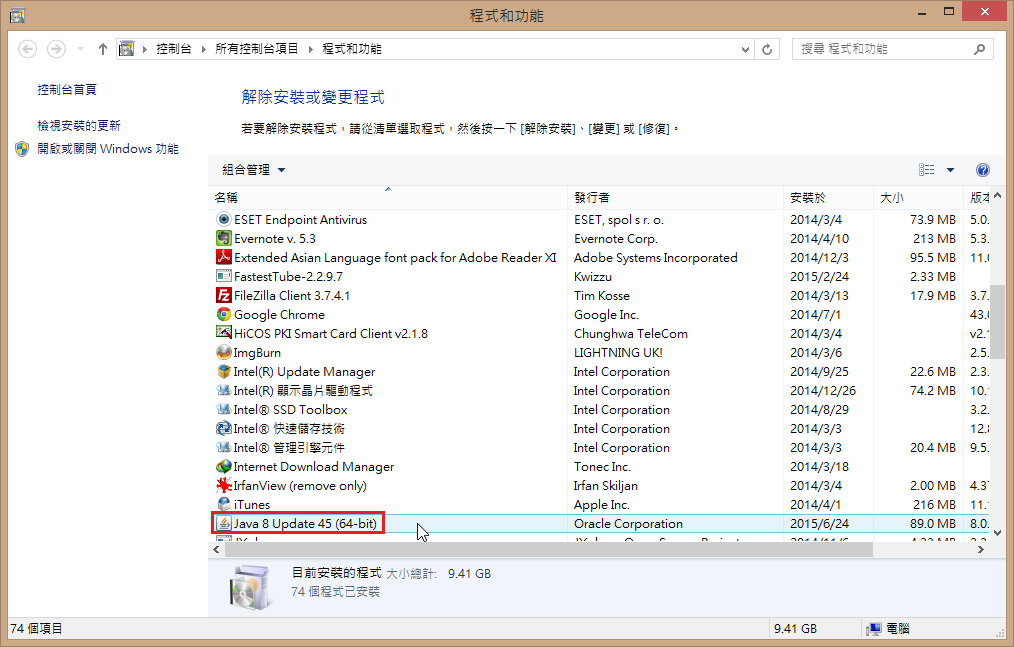Open 開啟或關閉 Windows 功能 link
Screen dimensions: 1014x647
coord(108,149)
